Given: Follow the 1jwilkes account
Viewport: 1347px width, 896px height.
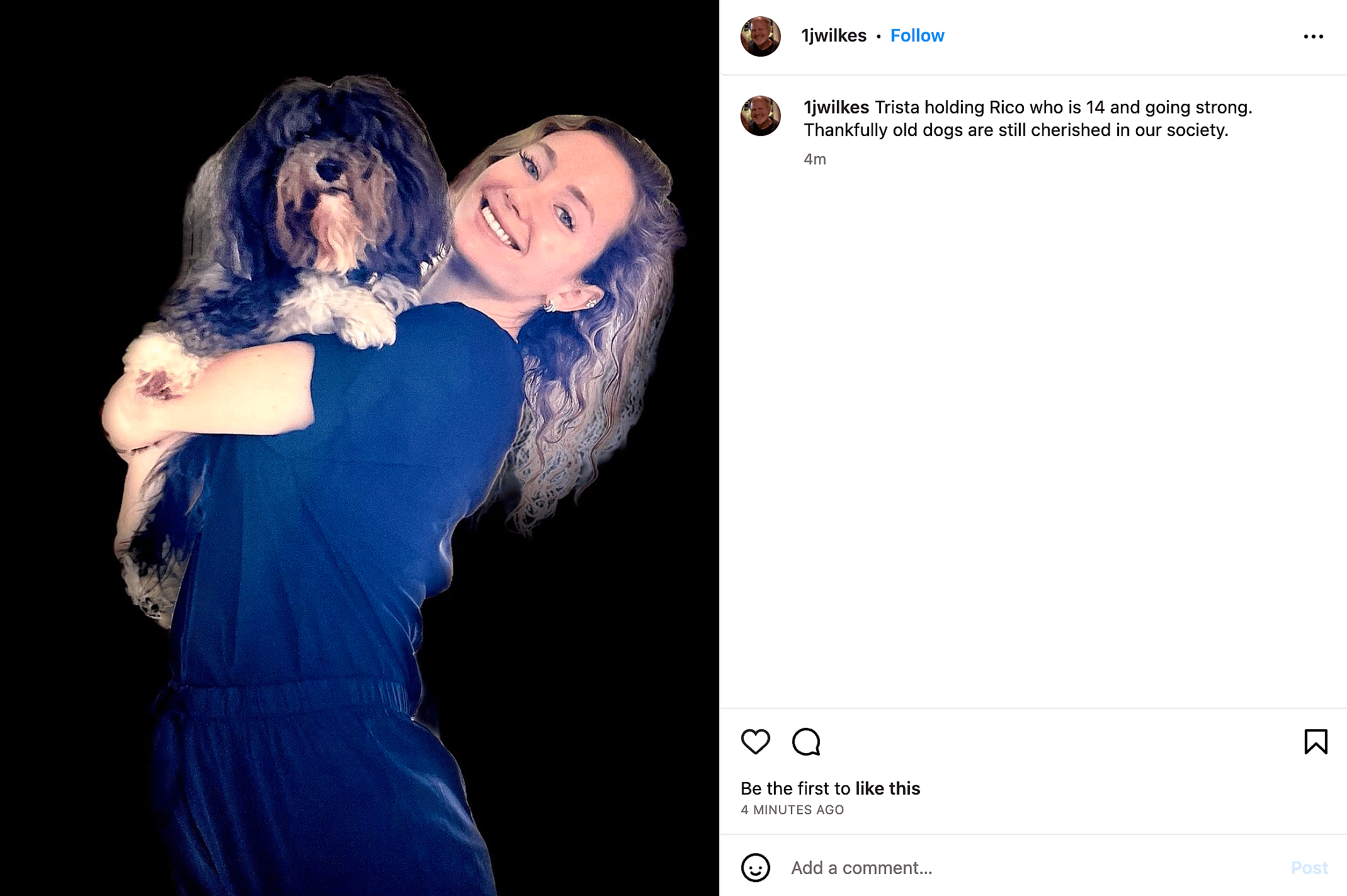Looking at the screenshot, I should tap(917, 36).
